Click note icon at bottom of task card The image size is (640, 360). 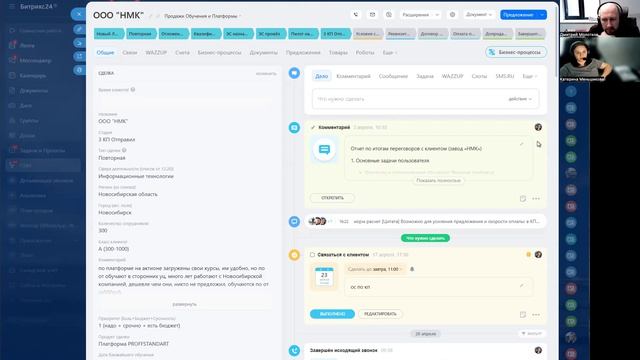pyautogui.click(x=523, y=314)
